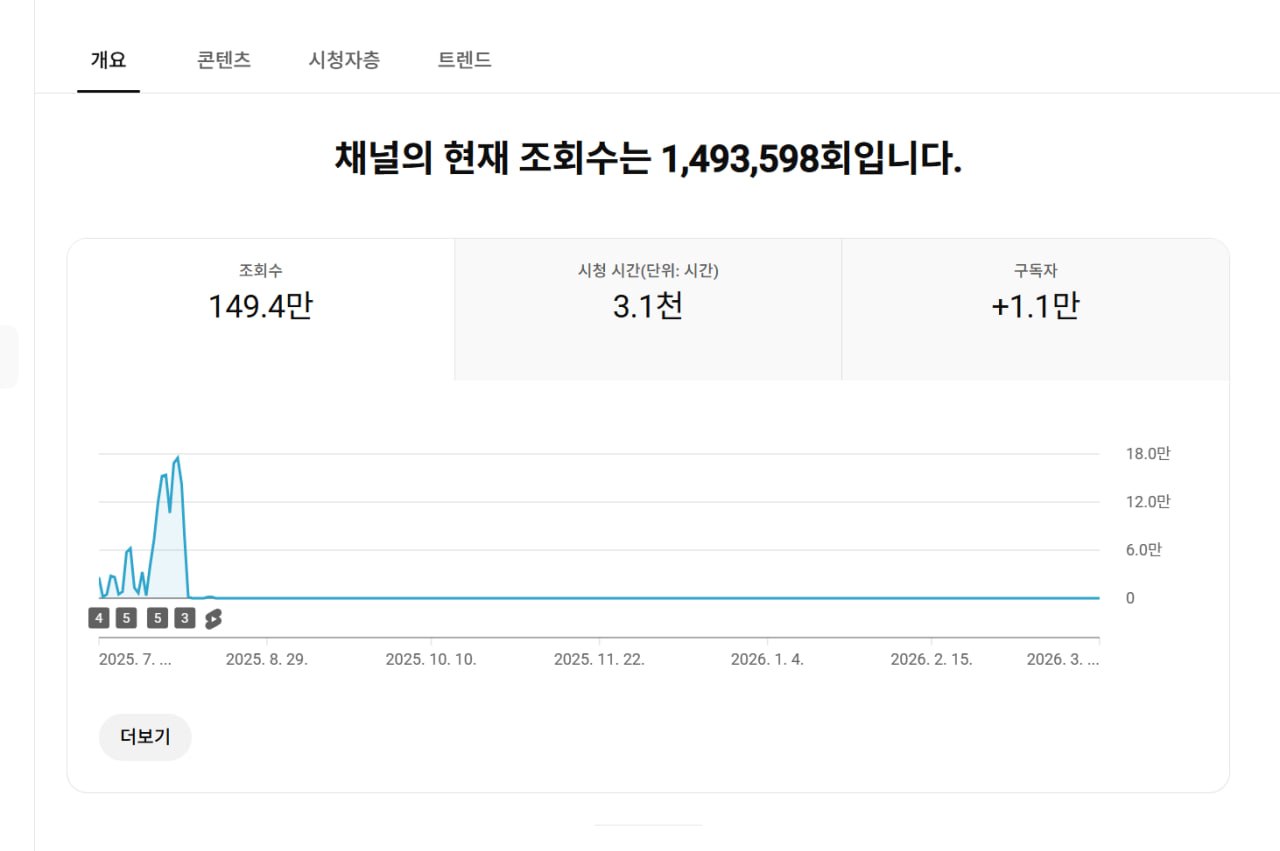This screenshot has height=851, width=1280.
Task: Click the Shorts icon marker below the chart
Action: point(213,619)
